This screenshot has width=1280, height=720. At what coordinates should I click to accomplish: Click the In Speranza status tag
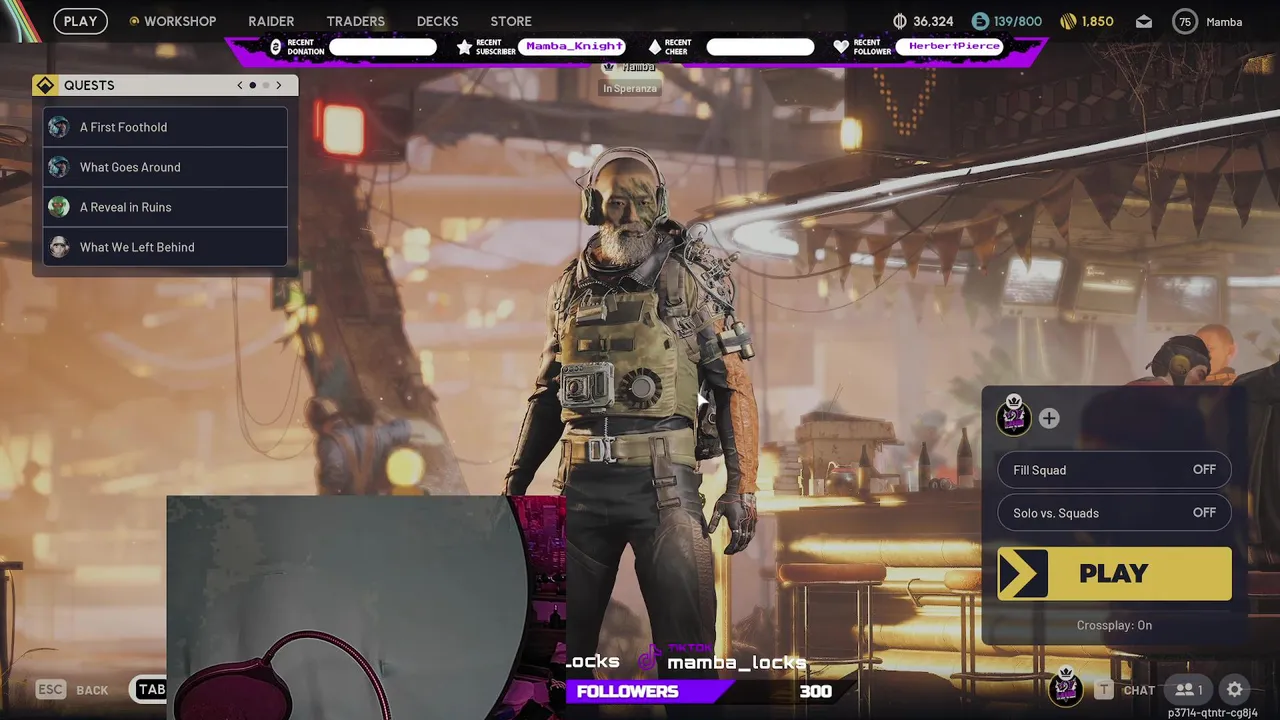pos(630,88)
